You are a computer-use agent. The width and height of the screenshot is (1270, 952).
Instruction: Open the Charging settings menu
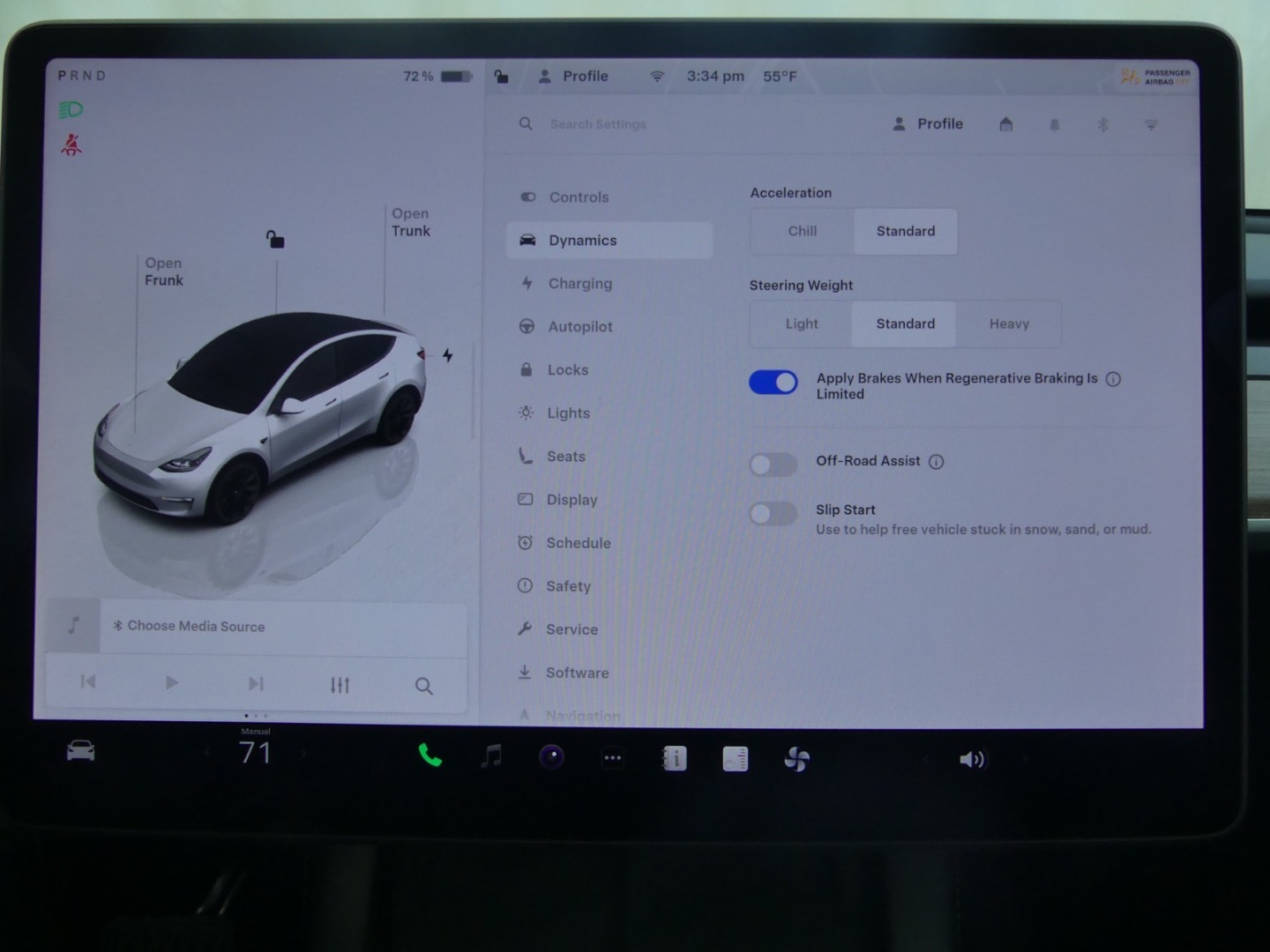pos(579,284)
